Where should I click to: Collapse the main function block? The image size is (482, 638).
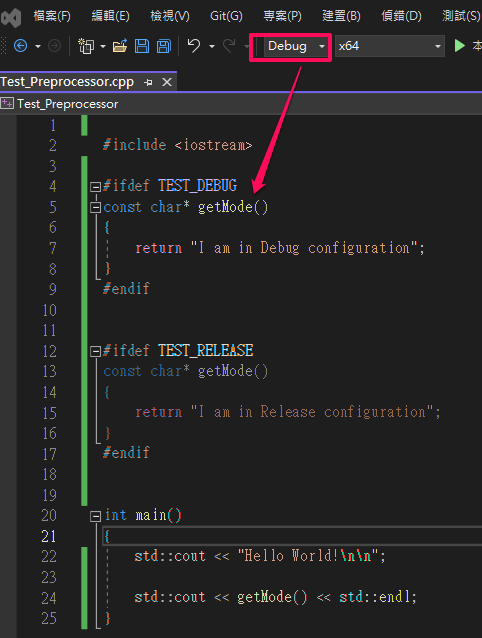click(95, 516)
